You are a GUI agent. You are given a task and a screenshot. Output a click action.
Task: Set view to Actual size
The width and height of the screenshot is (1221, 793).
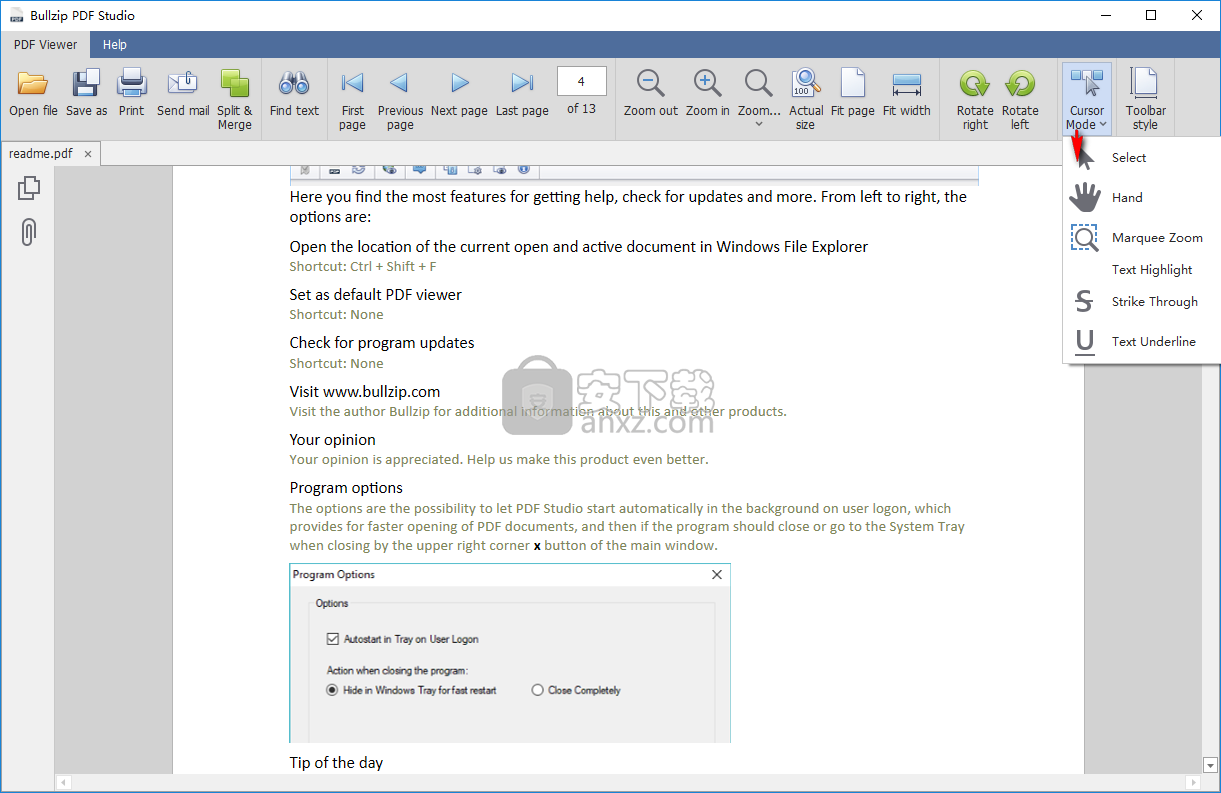806,99
